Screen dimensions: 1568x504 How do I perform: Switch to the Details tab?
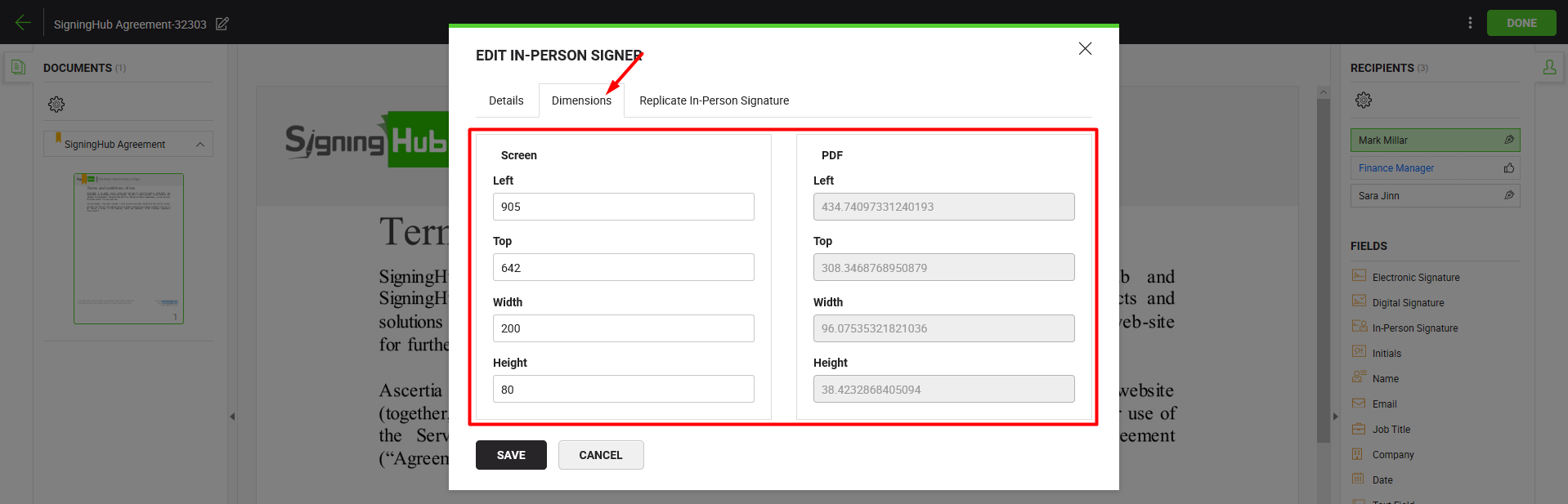point(506,100)
